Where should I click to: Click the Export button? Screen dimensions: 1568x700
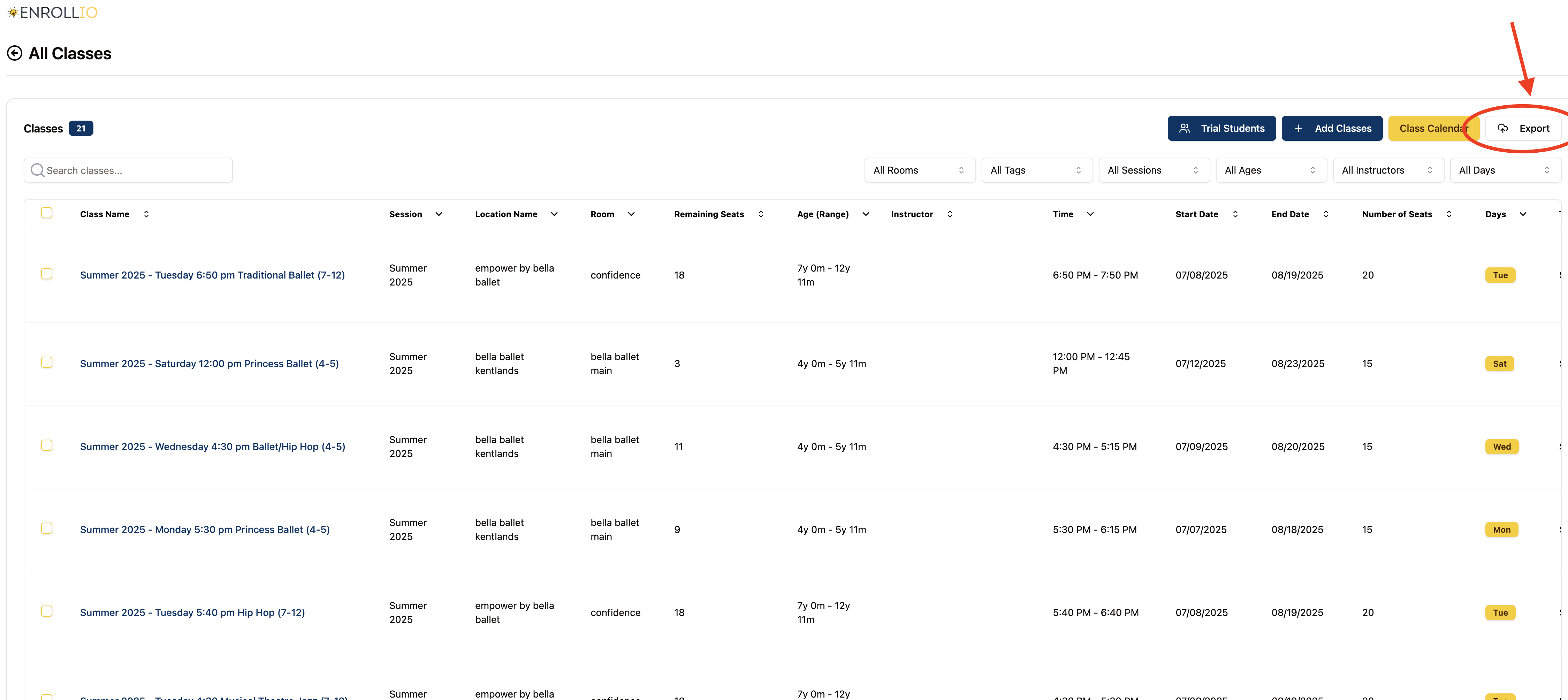click(x=1523, y=128)
